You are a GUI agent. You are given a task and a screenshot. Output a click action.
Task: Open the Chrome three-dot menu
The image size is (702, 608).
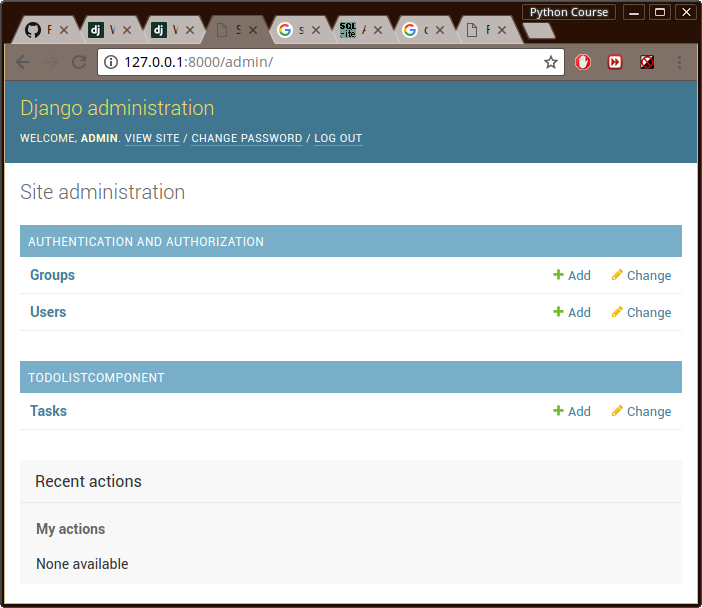680,62
